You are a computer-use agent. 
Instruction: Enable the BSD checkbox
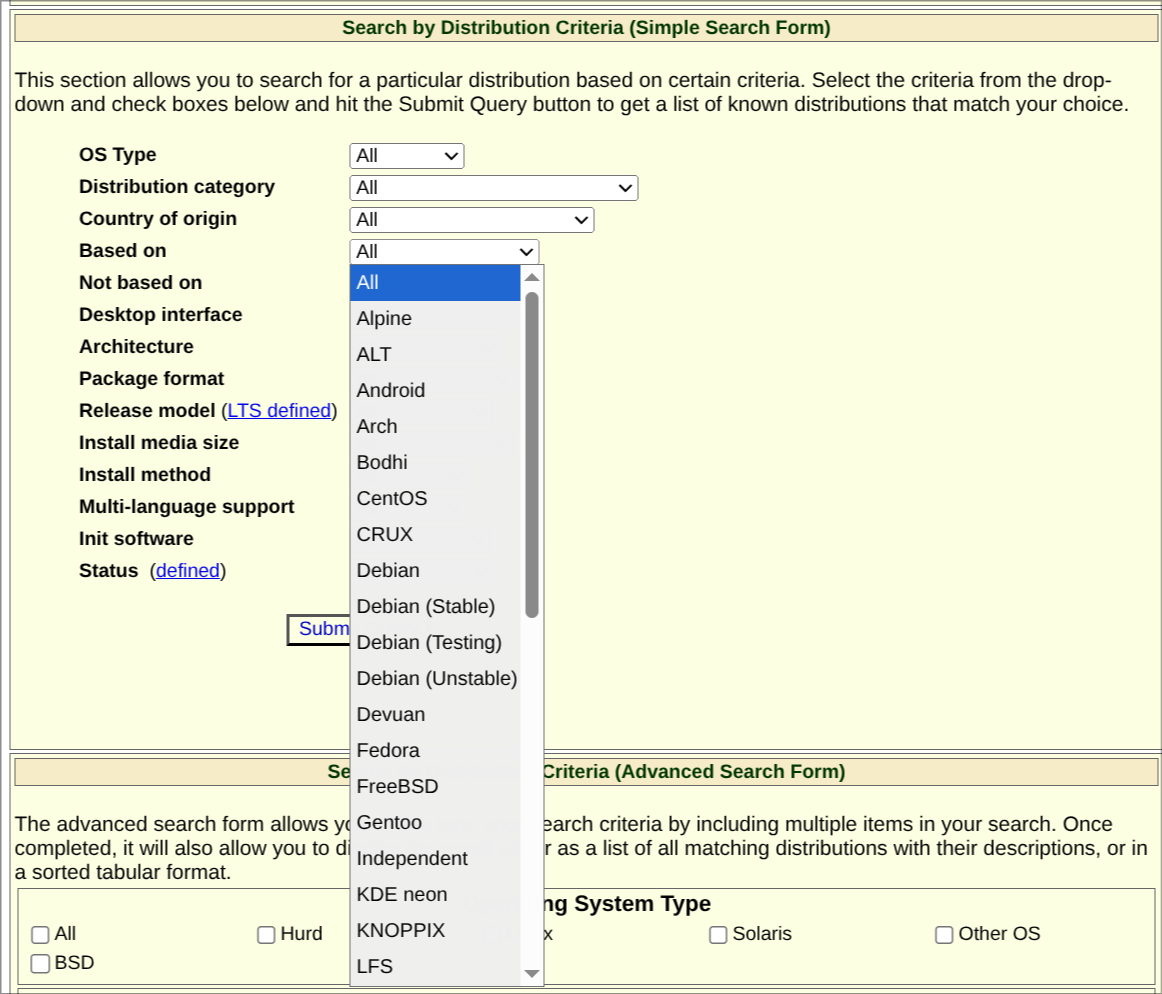(x=40, y=962)
